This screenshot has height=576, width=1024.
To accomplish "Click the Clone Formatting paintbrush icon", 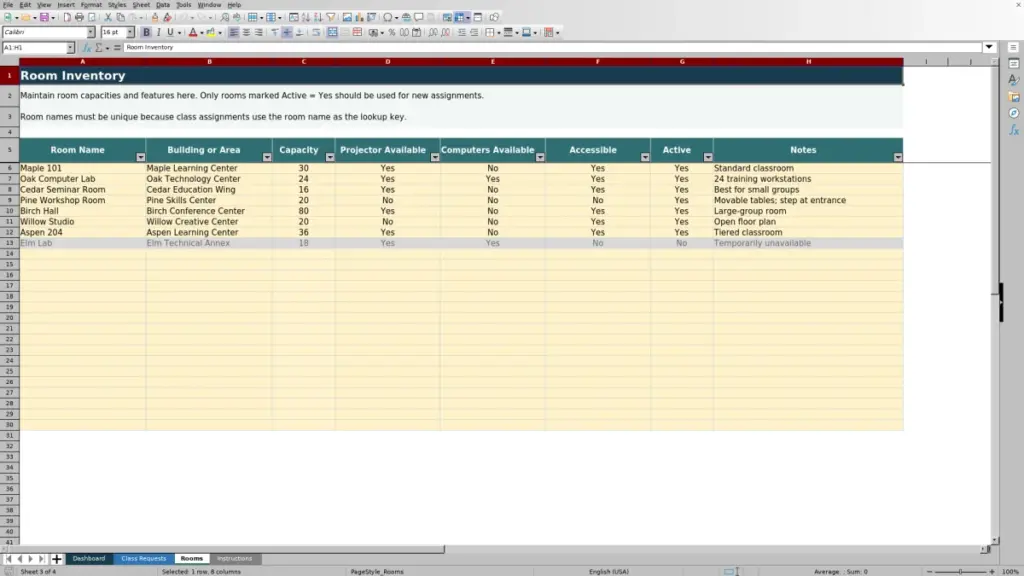I will [155, 17].
